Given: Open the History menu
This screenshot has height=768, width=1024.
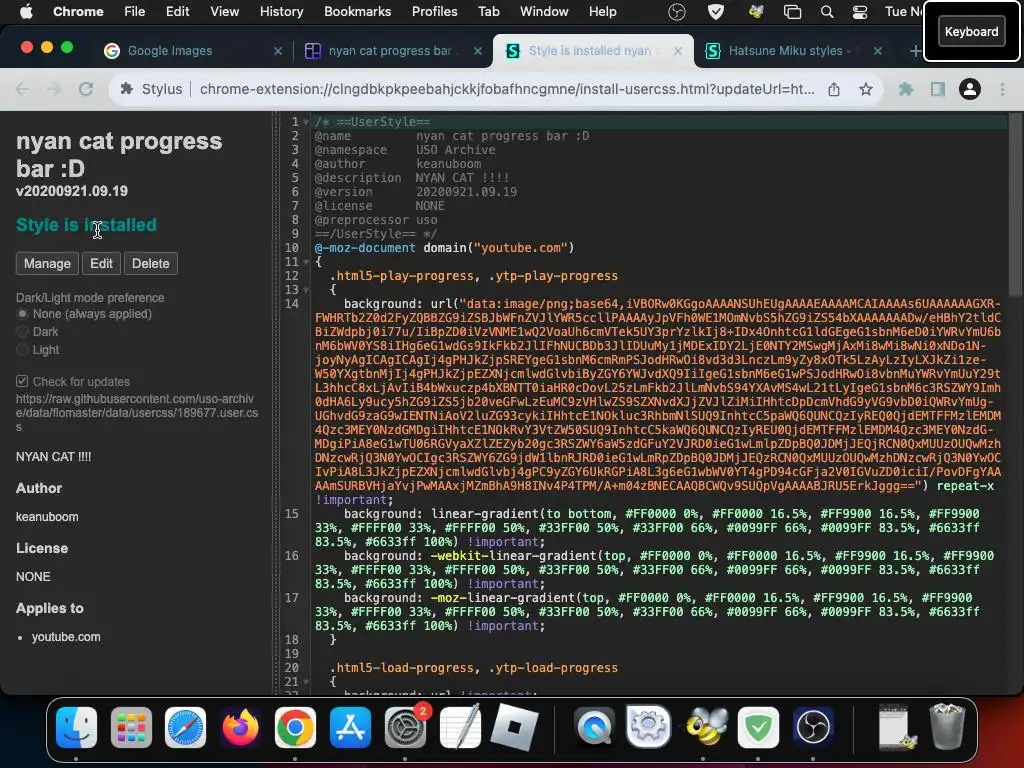Looking at the screenshot, I should [x=281, y=12].
